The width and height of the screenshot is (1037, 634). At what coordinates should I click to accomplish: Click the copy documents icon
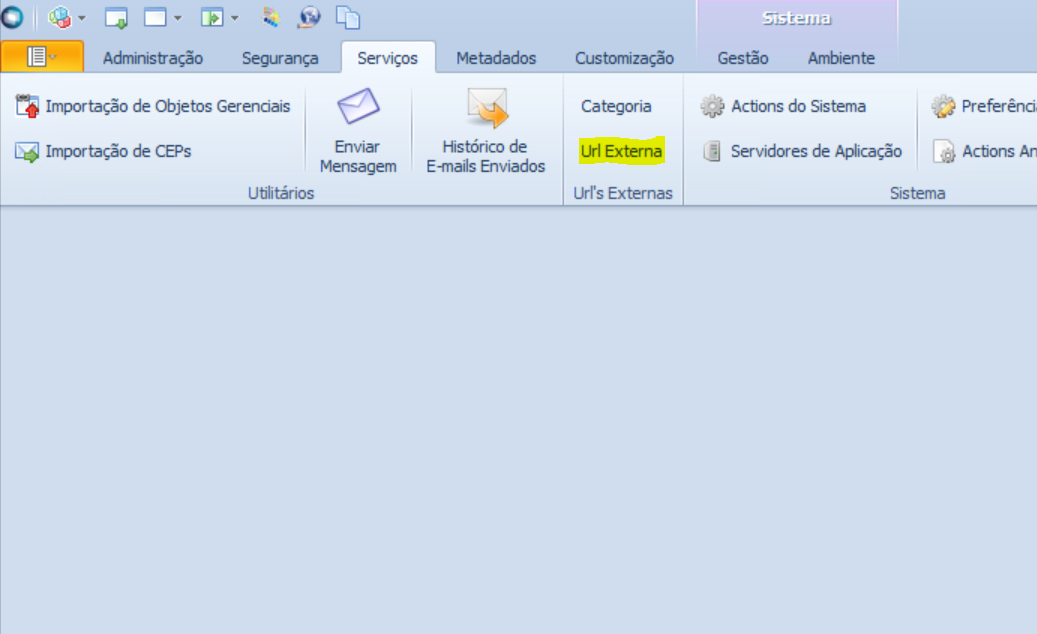click(348, 18)
